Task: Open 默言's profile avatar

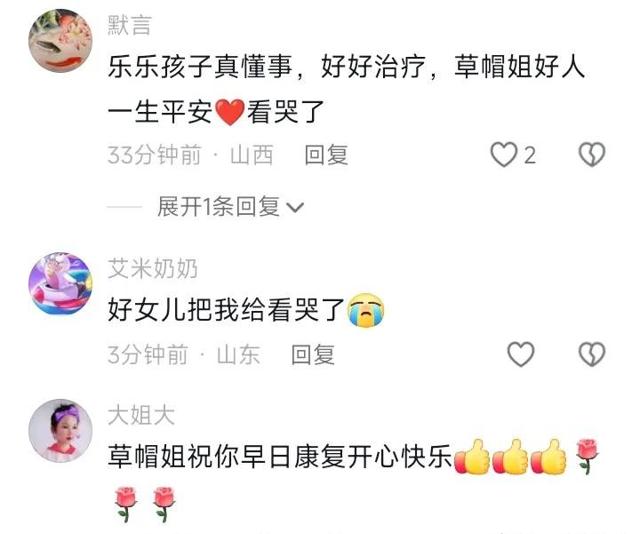Action: pos(60,41)
